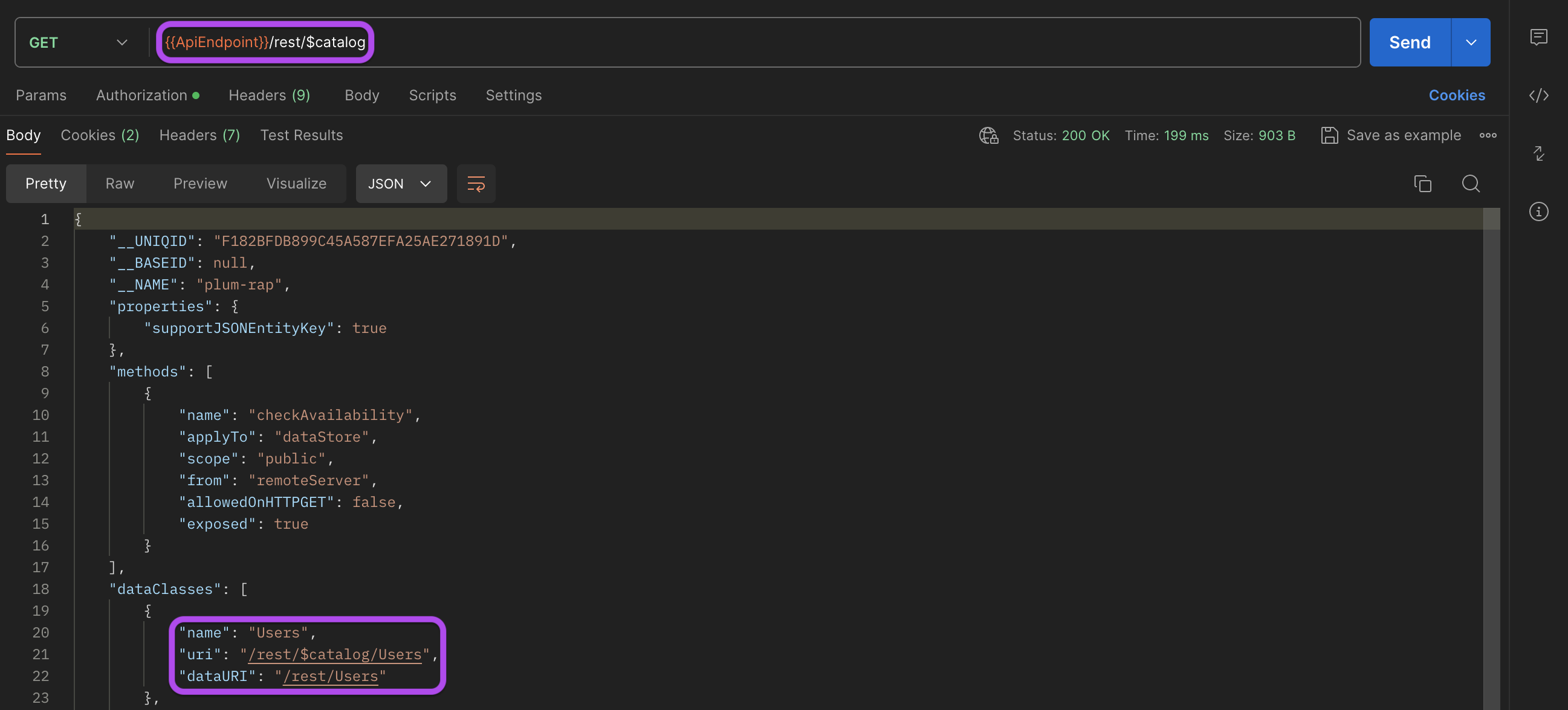The height and width of the screenshot is (710, 1568).
Task: Open the Settings tab
Action: pos(513,95)
